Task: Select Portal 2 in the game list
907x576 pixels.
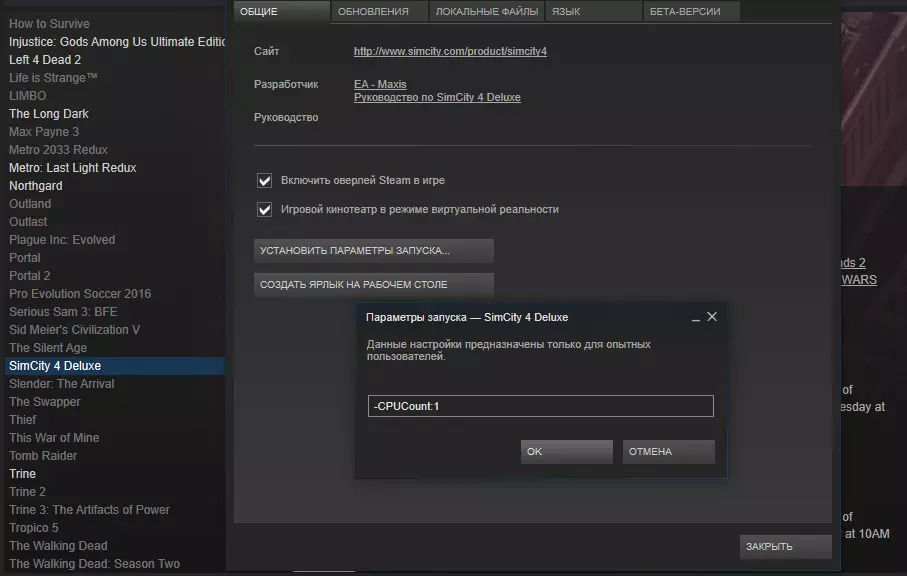Action: point(30,275)
